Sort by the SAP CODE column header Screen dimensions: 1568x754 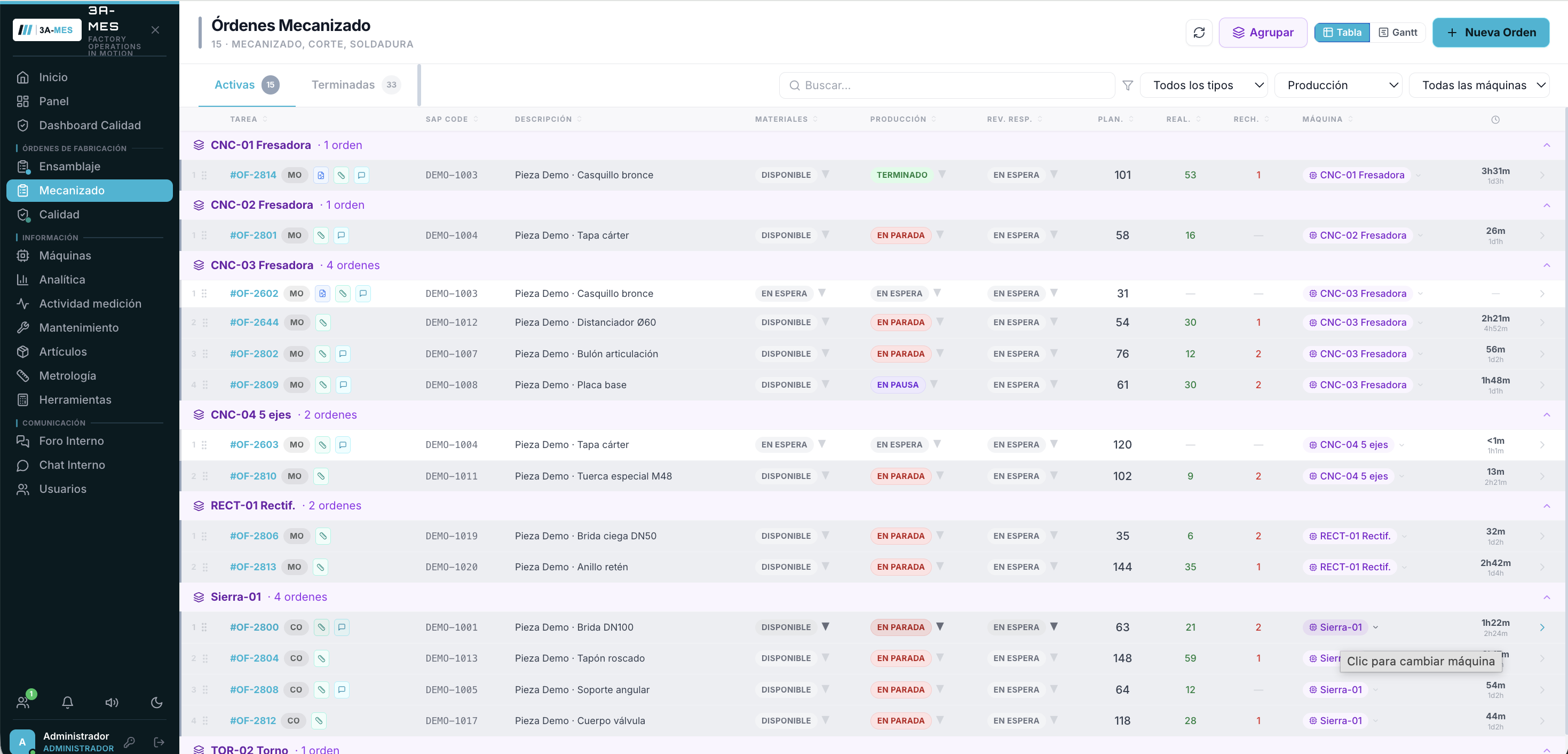[452, 120]
